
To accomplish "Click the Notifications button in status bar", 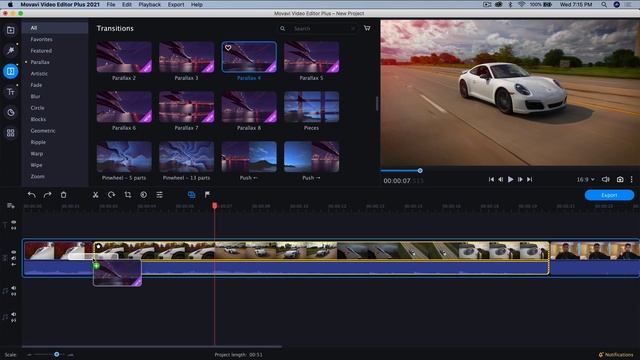I will coord(616,355).
